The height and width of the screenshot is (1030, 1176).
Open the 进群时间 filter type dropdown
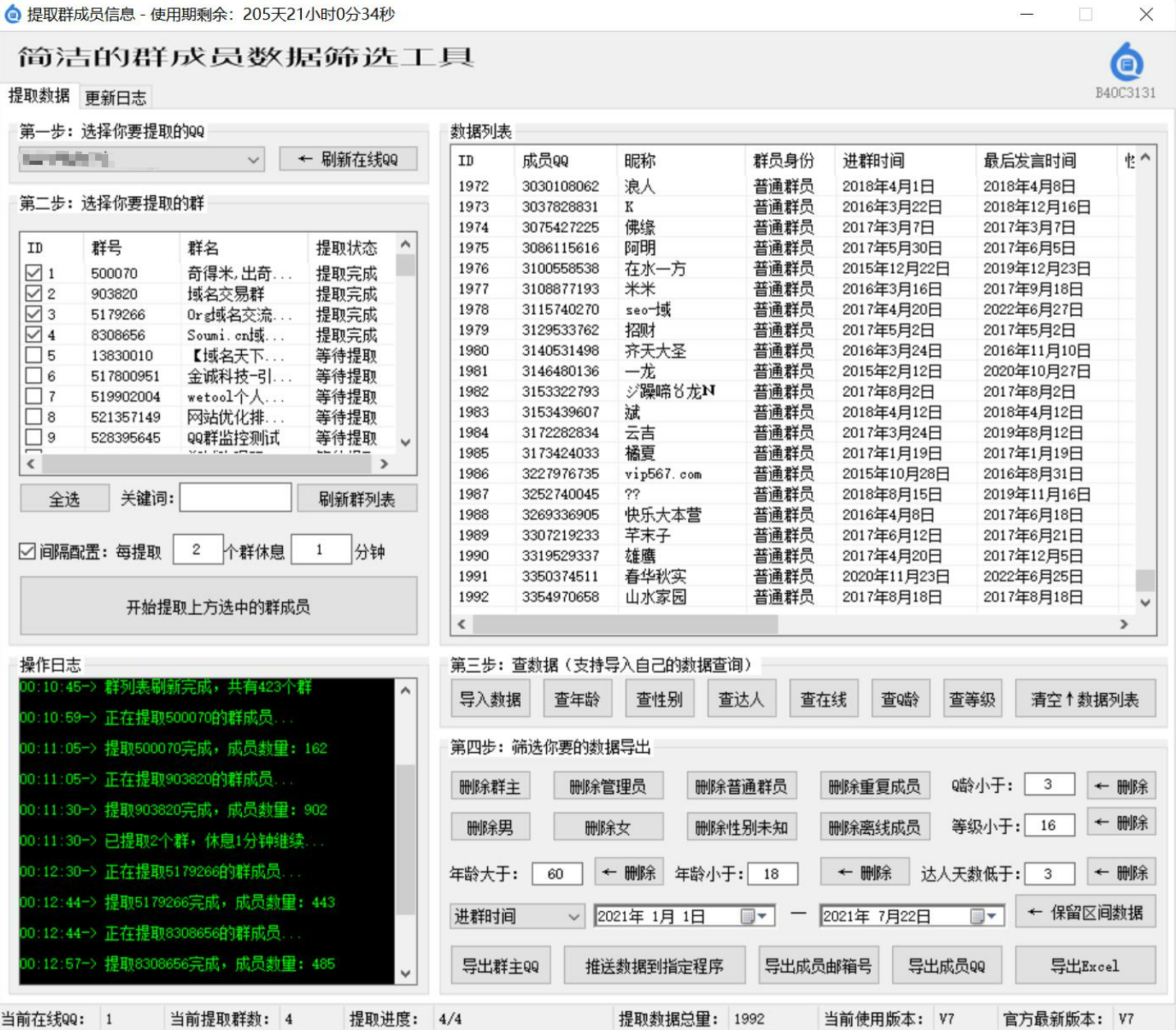coord(573,916)
